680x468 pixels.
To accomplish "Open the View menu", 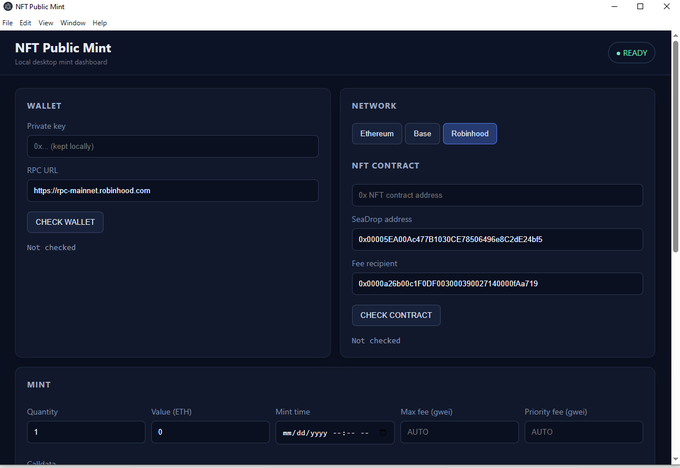I will pos(46,23).
